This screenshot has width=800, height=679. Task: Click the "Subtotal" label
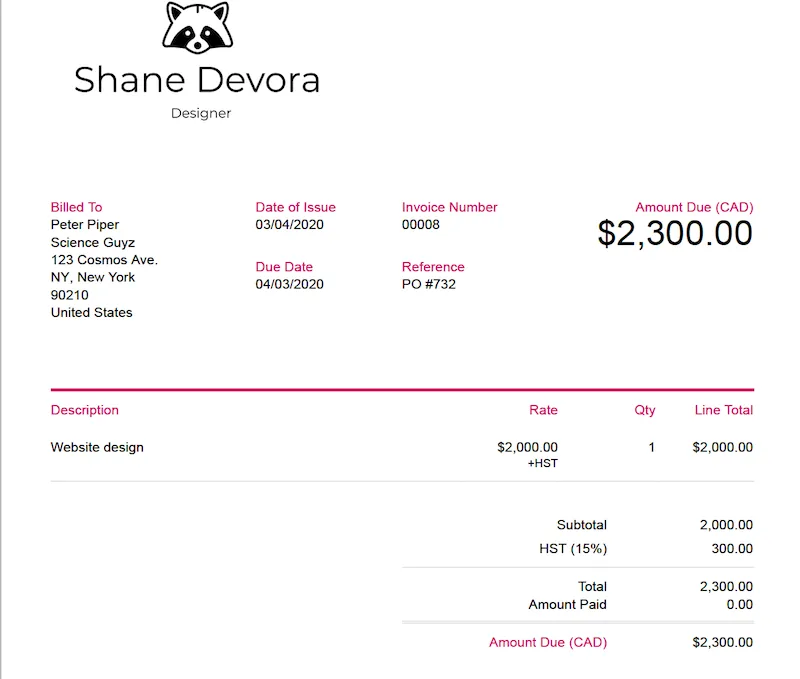coord(582,525)
